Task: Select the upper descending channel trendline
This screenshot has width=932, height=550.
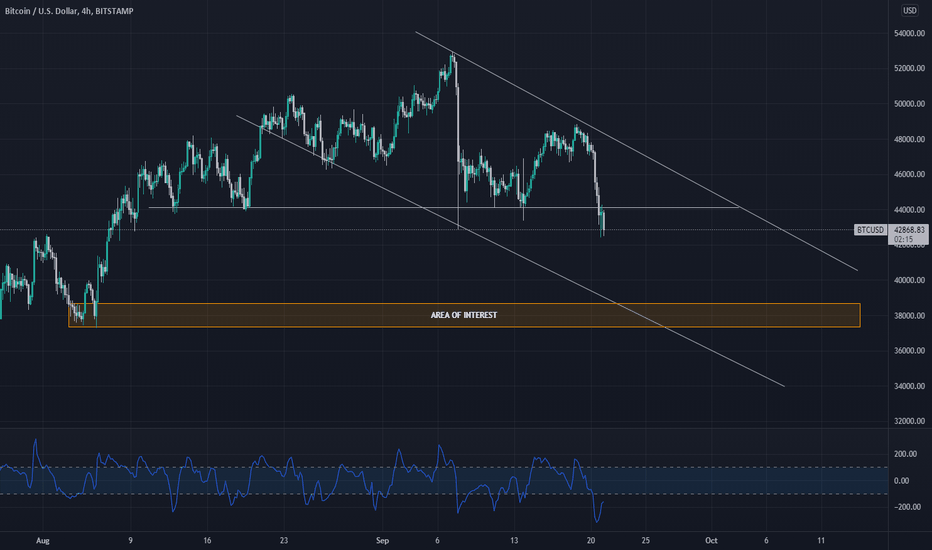Action: pos(636,151)
